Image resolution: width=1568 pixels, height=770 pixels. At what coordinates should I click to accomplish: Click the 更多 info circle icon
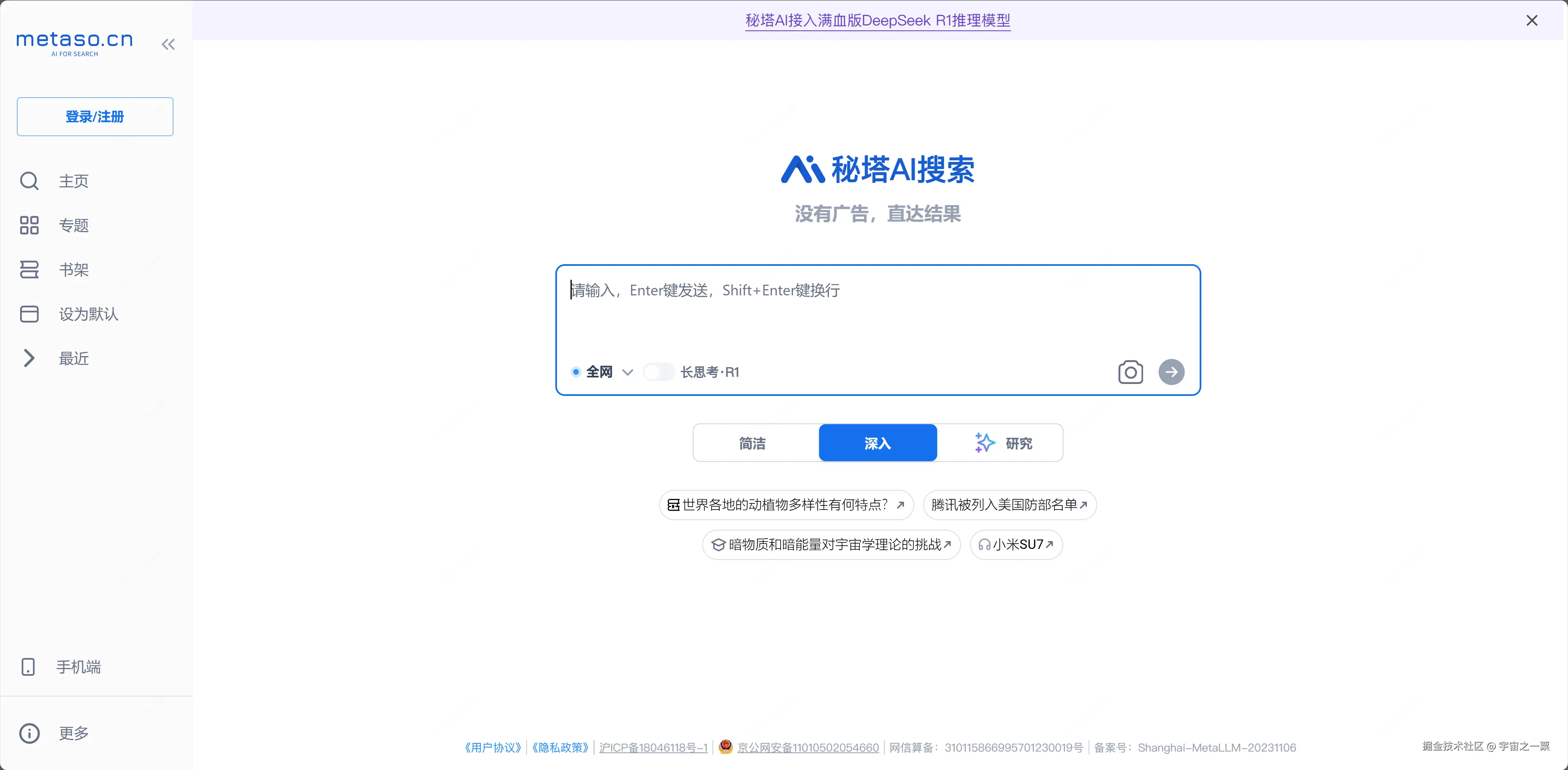click(x=29, y=733)
